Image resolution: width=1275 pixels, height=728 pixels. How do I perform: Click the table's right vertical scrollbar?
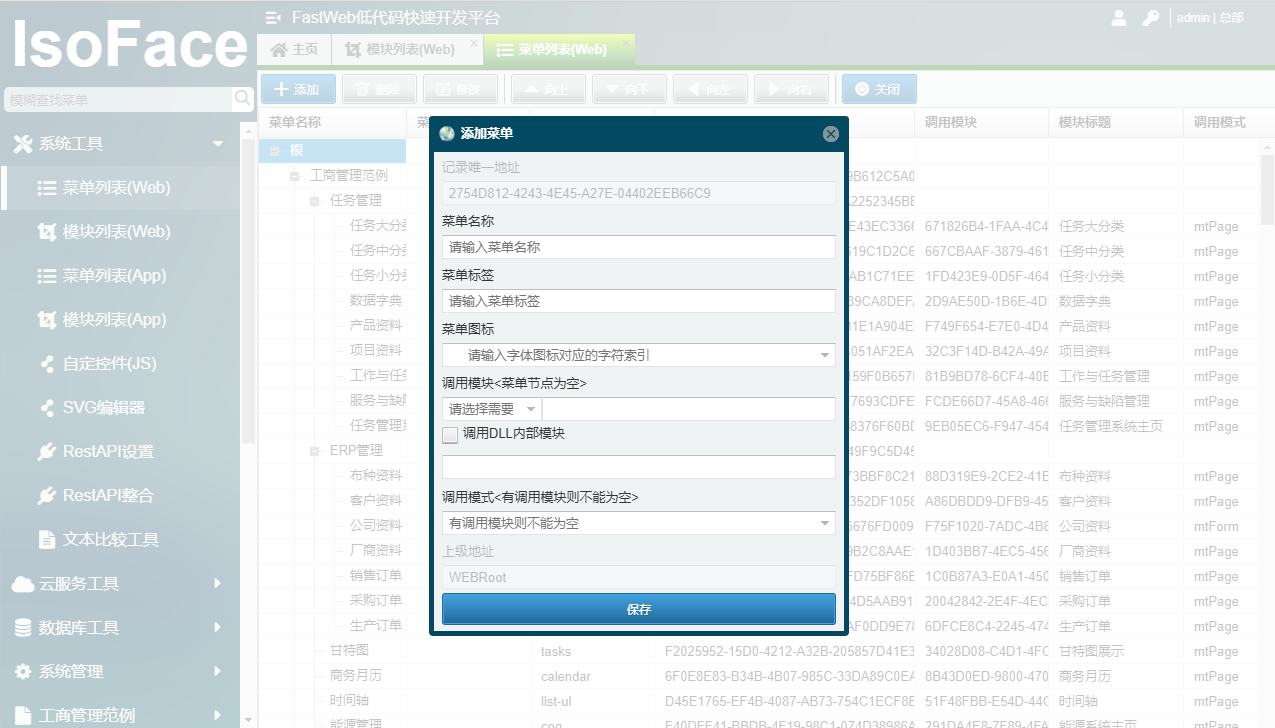[x=1267, y=190]
